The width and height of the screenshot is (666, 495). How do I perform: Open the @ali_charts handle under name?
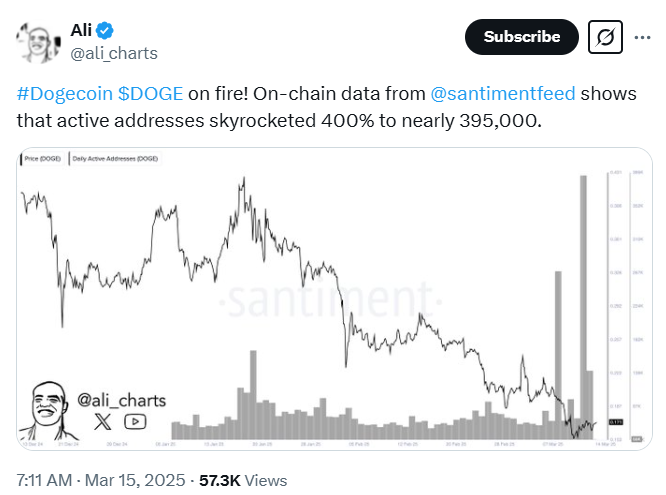(x=114, y=53)
